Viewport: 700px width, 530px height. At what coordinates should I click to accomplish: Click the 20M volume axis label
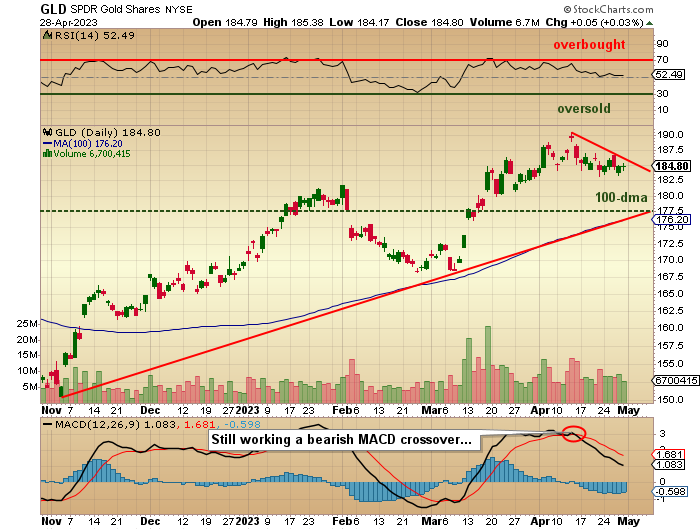tap(27, 339)
